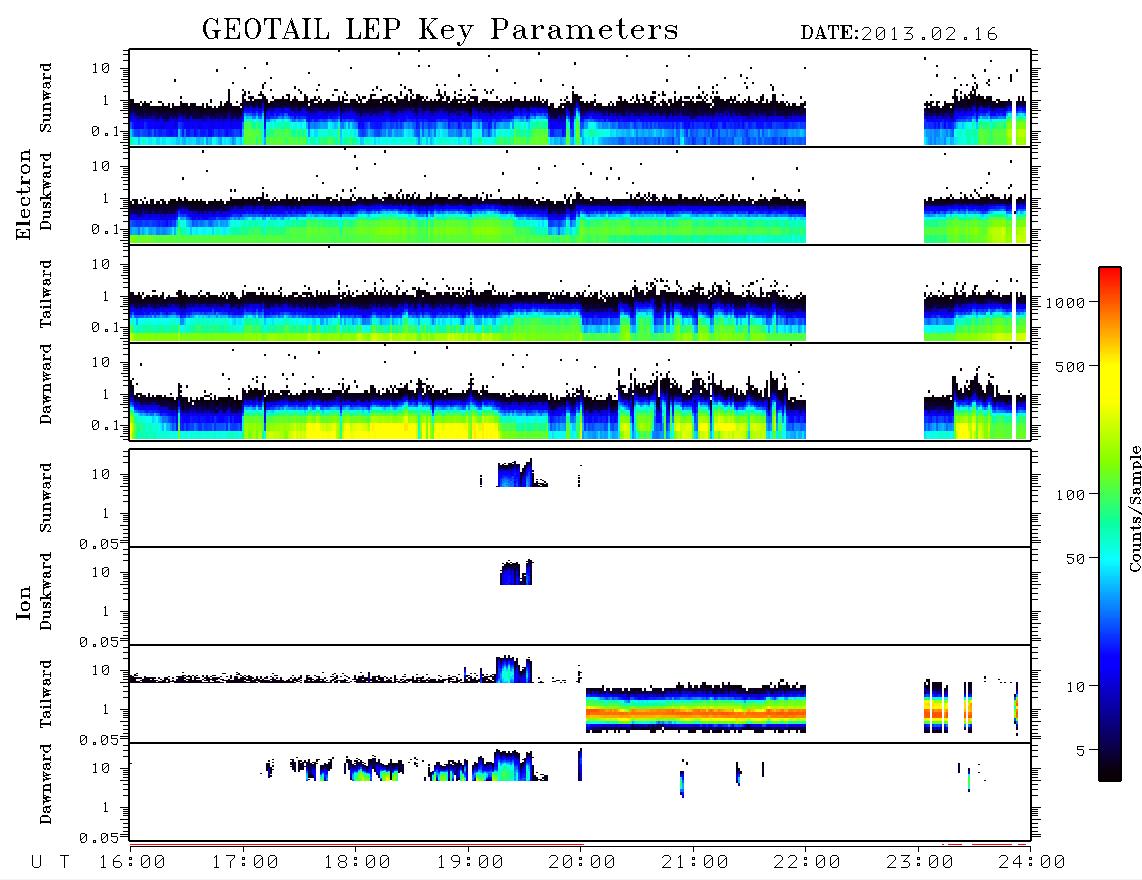Click the 23:00 time tick label

click(x=920, y=862)
